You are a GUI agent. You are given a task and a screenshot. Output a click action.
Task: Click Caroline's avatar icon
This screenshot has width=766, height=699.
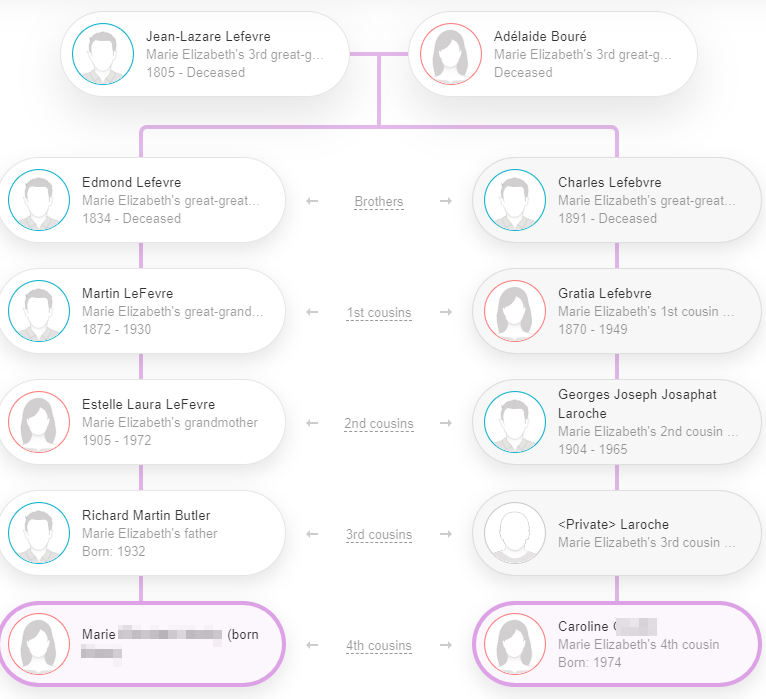click(x=514, y=644)
